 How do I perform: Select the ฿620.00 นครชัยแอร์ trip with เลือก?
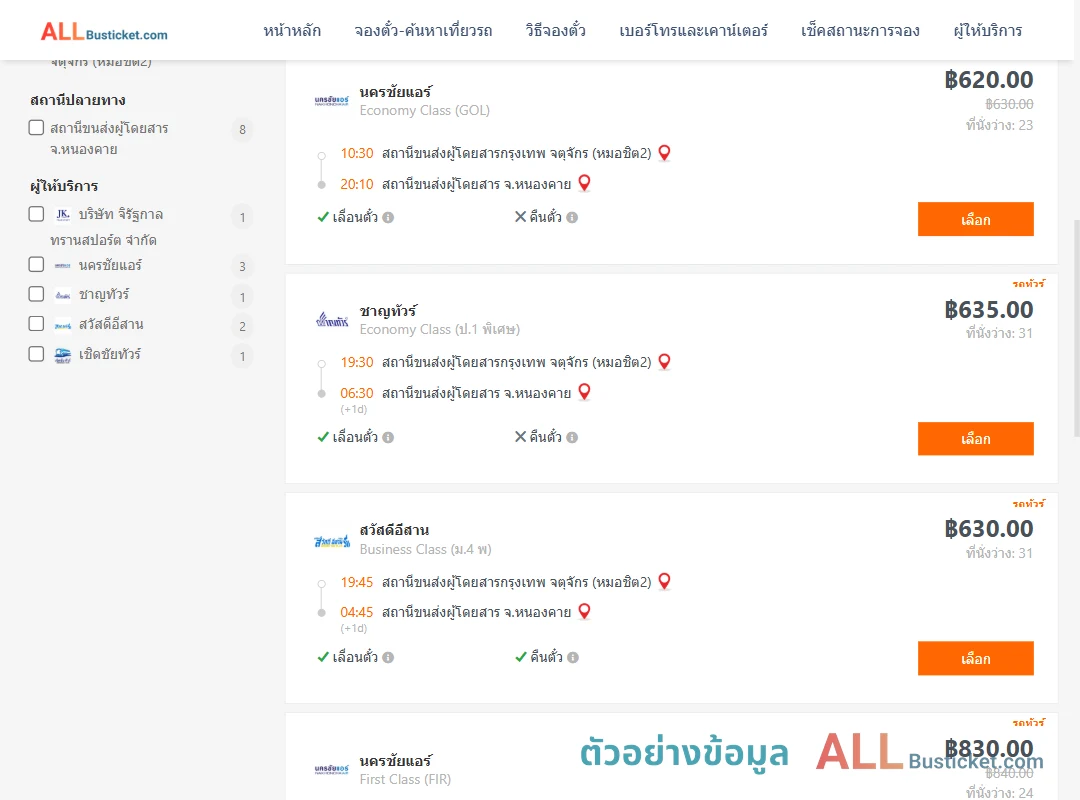tap(975, 219)
